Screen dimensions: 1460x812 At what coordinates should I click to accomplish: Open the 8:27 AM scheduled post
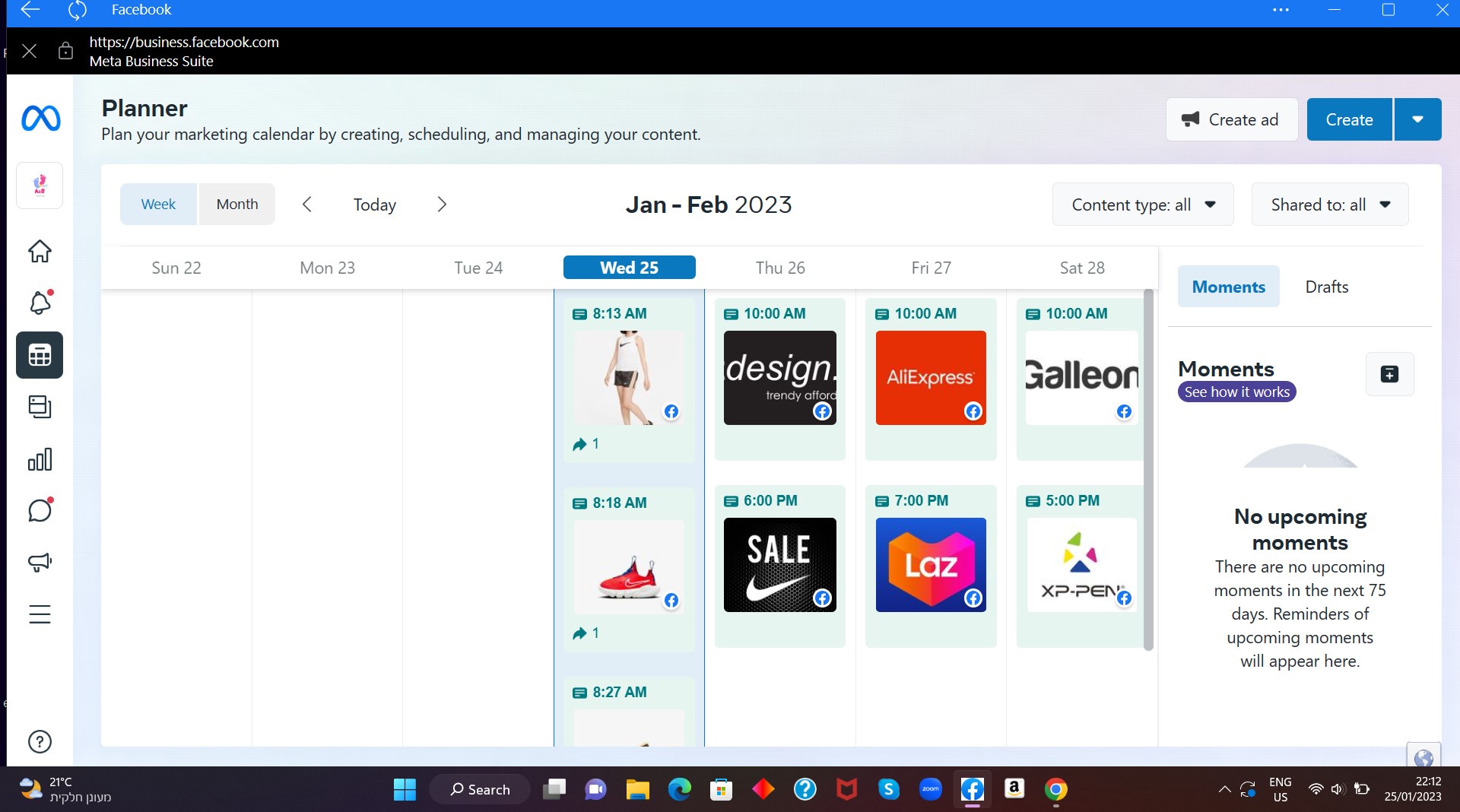pyautogui.click(x=629, y=712)
